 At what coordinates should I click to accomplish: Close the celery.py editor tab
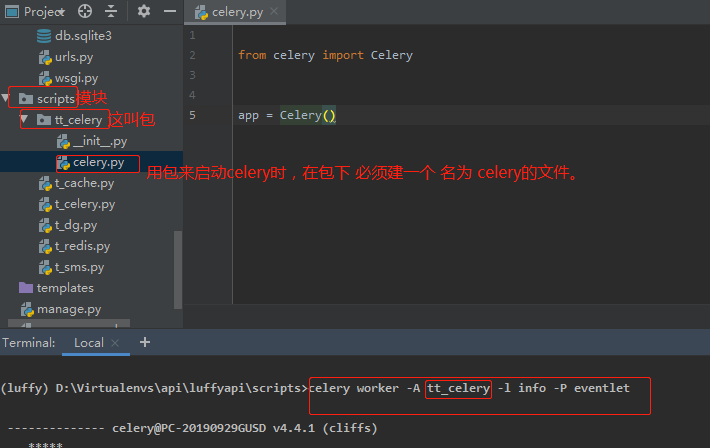click(x=273, y=11)
